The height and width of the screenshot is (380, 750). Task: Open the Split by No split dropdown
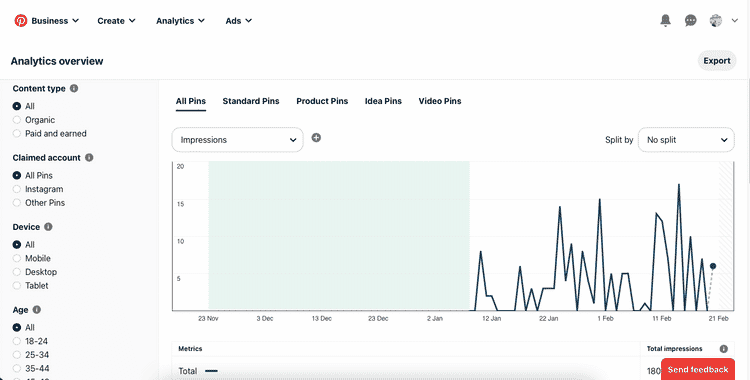tap(686, 140)
